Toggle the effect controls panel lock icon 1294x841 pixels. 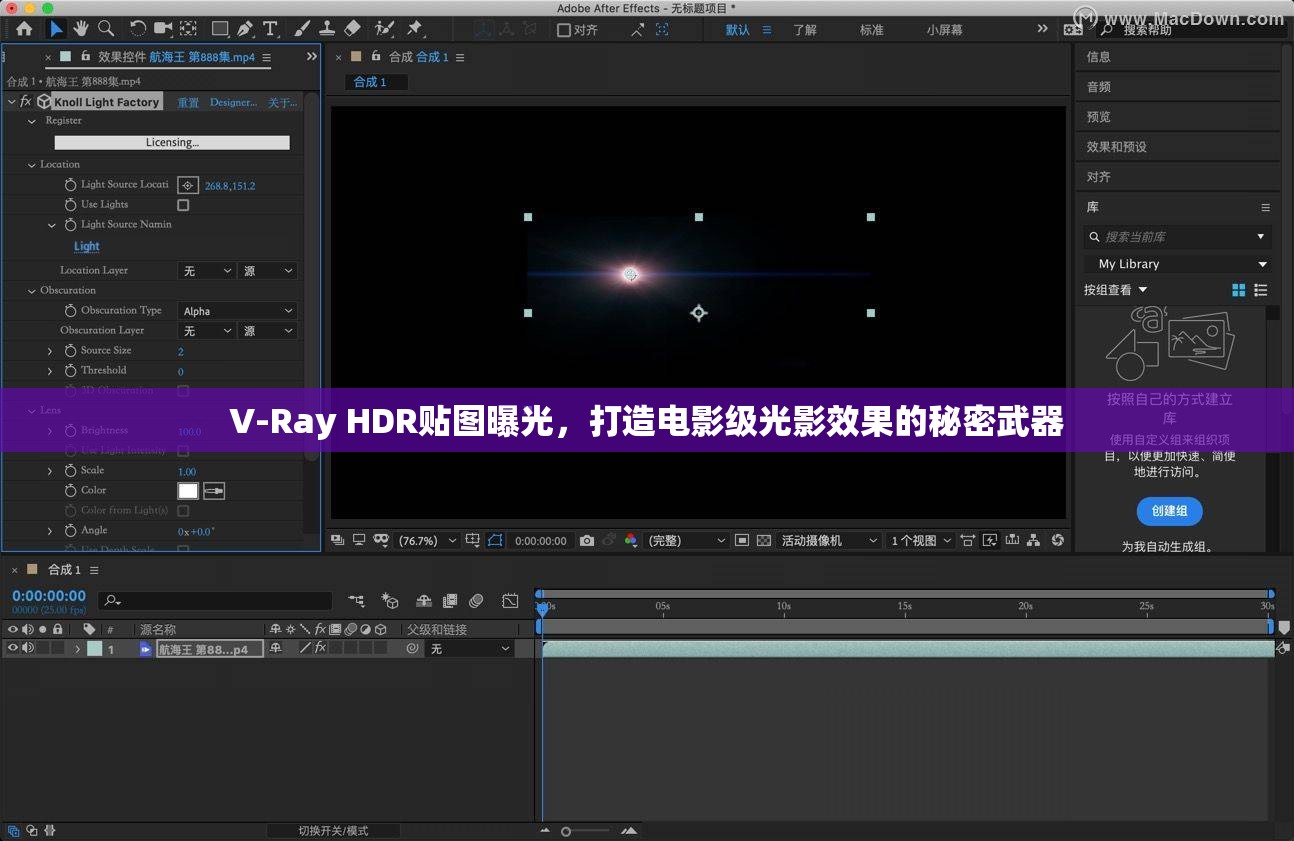86,57
